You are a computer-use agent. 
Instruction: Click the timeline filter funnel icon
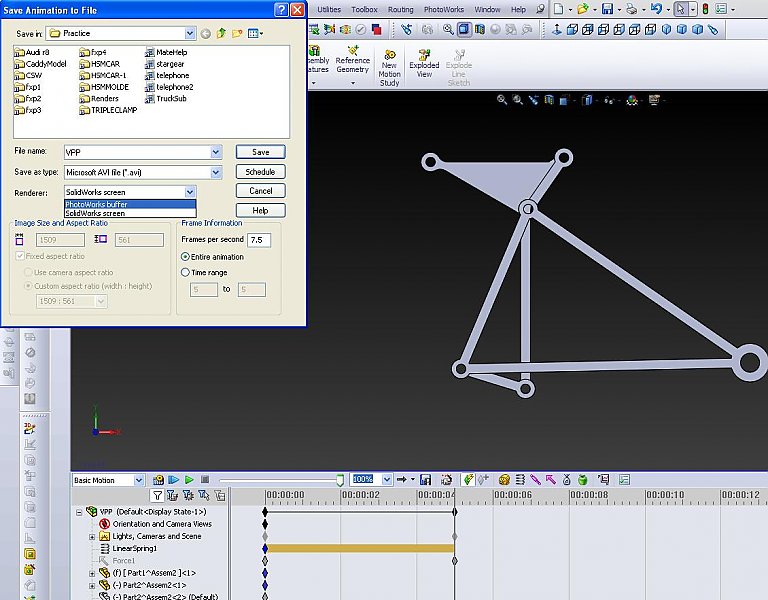tap(158, 495)
